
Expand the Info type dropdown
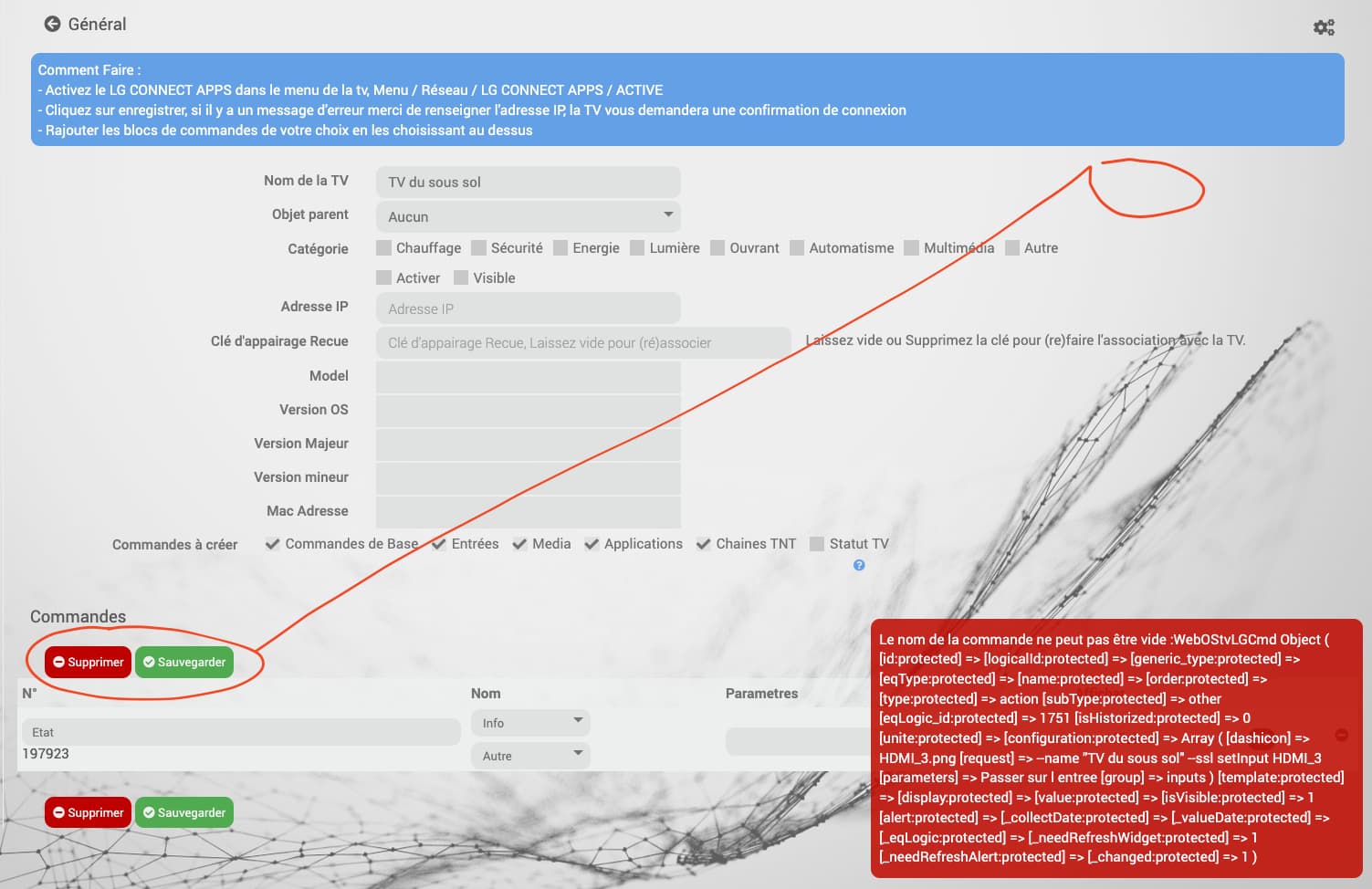point(530,723)
